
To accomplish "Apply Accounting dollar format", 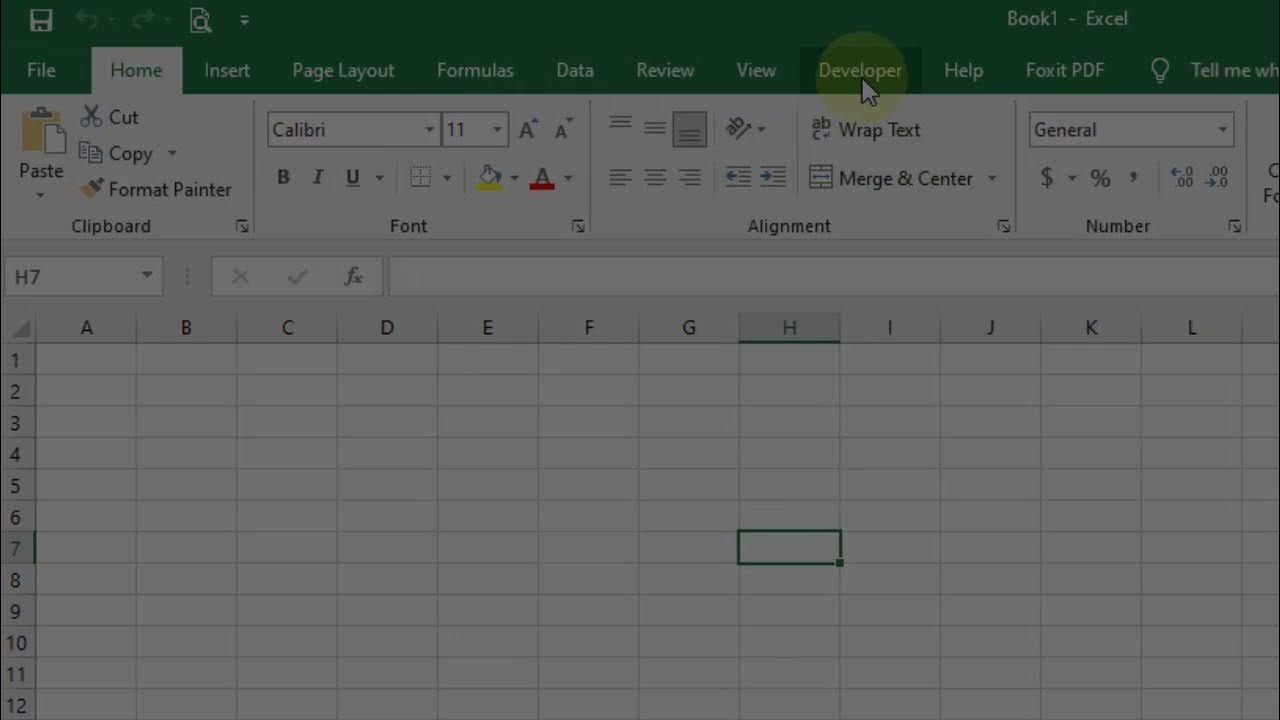I will coord(1047,178).
